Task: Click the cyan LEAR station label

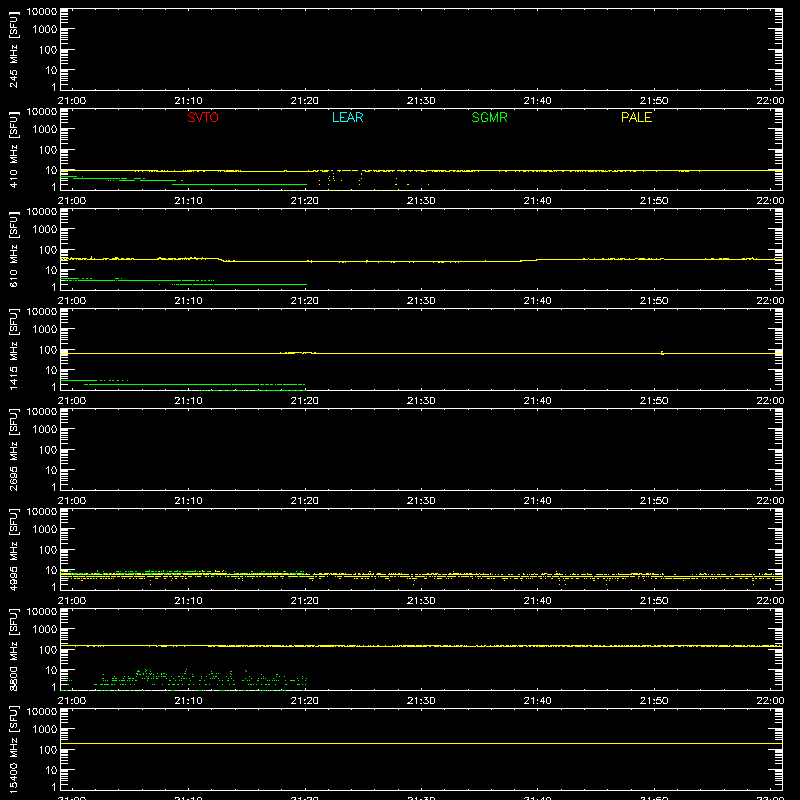Action: coord(347,117)
